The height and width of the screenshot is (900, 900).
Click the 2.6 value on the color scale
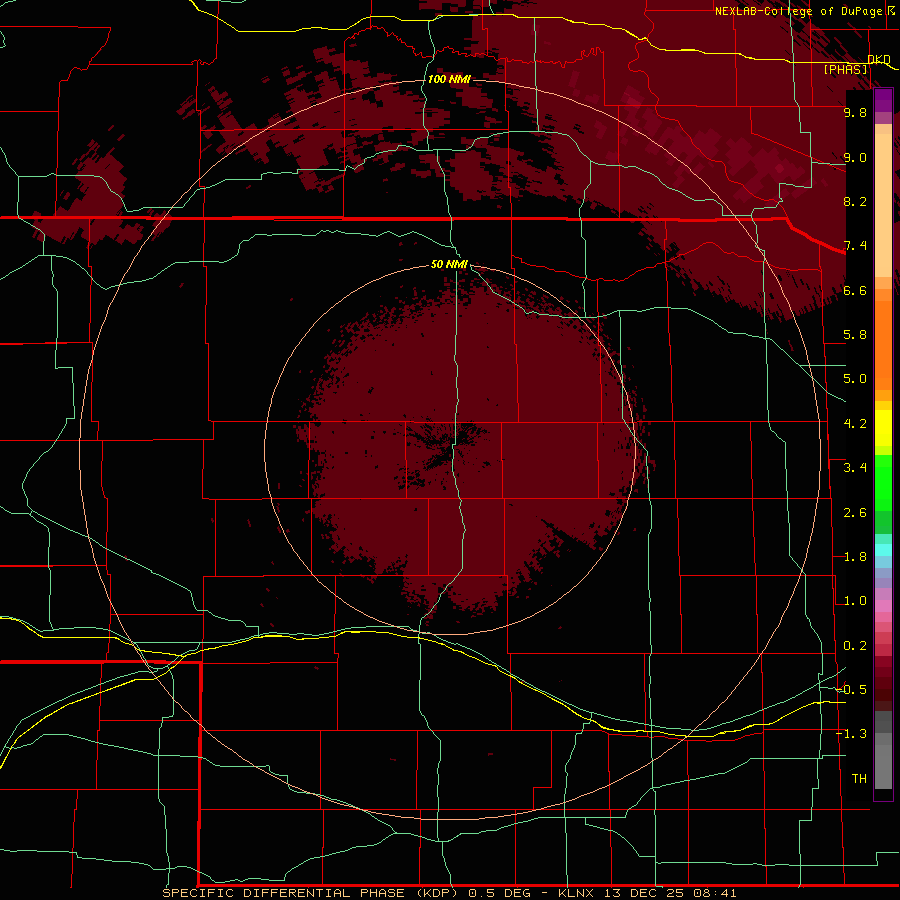click(855, 513)
